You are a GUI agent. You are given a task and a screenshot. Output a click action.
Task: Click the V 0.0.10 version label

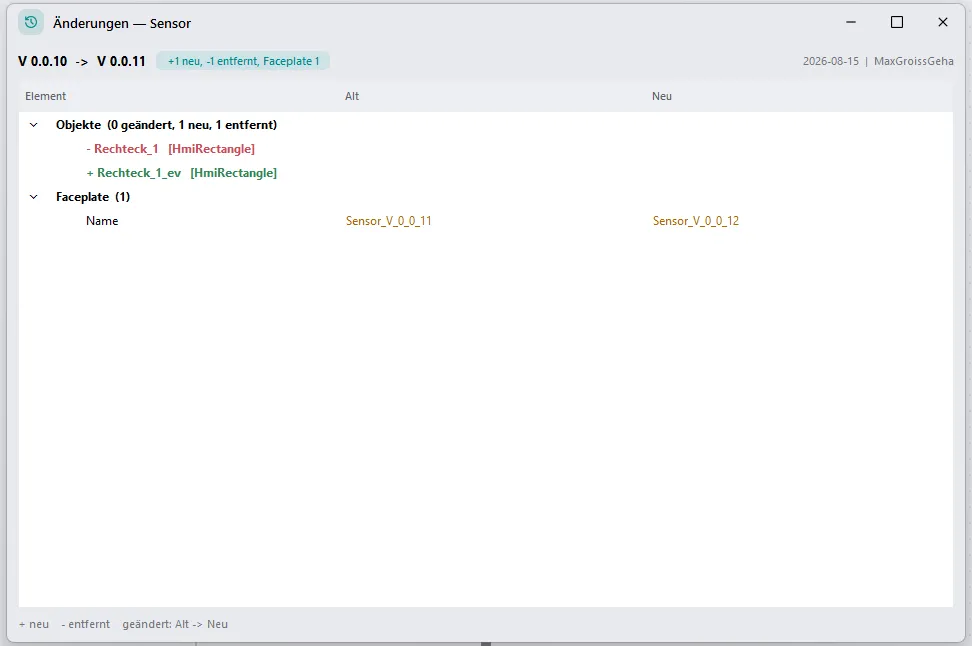[x=43, y=61]
